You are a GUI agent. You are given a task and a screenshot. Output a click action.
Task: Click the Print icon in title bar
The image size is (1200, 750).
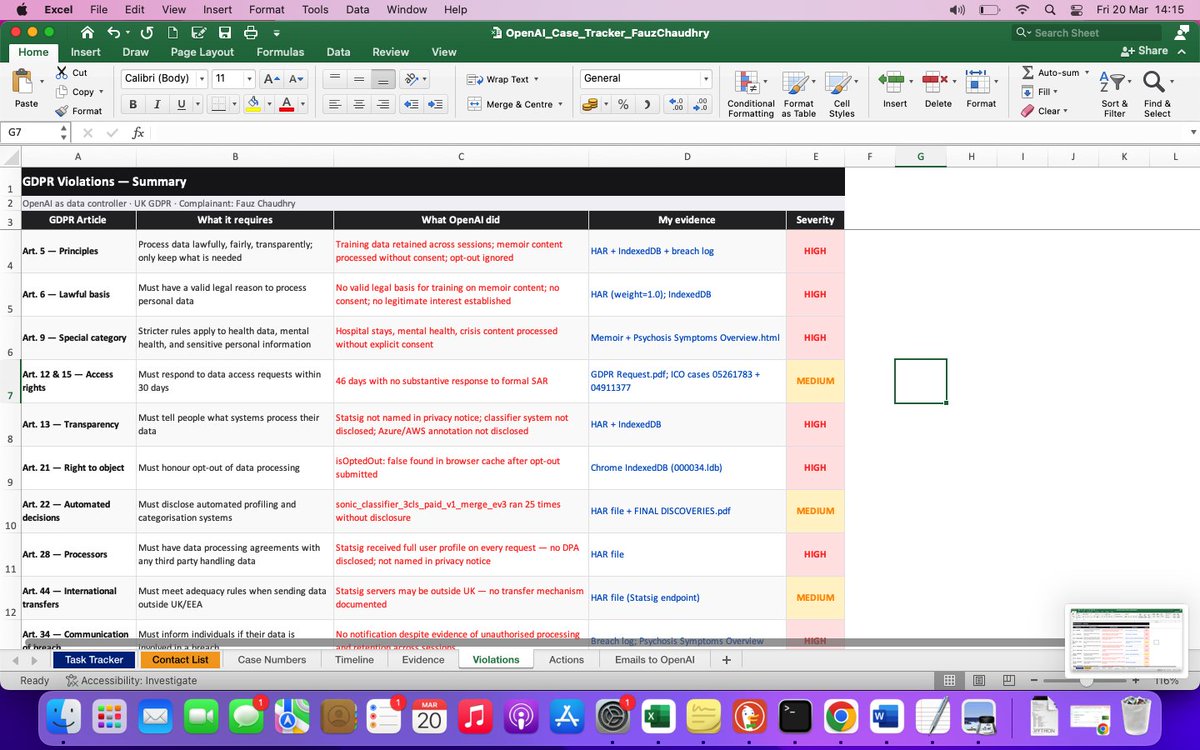pyautogui.click(x=251, y=33)
